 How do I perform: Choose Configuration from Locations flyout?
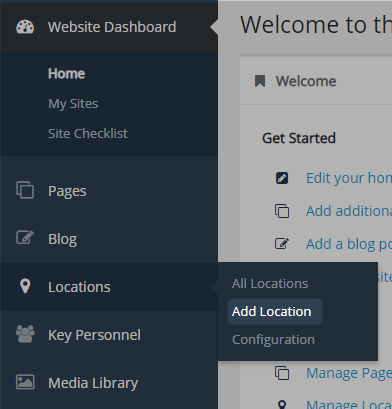pyautogui.click(x=273, y=340)
